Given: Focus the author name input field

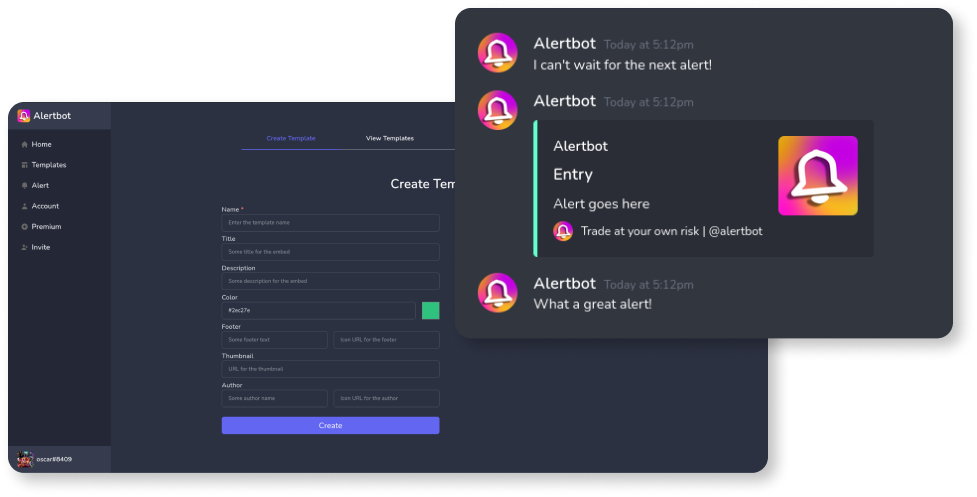Looking at the screenshot, I should pos(274,398).
